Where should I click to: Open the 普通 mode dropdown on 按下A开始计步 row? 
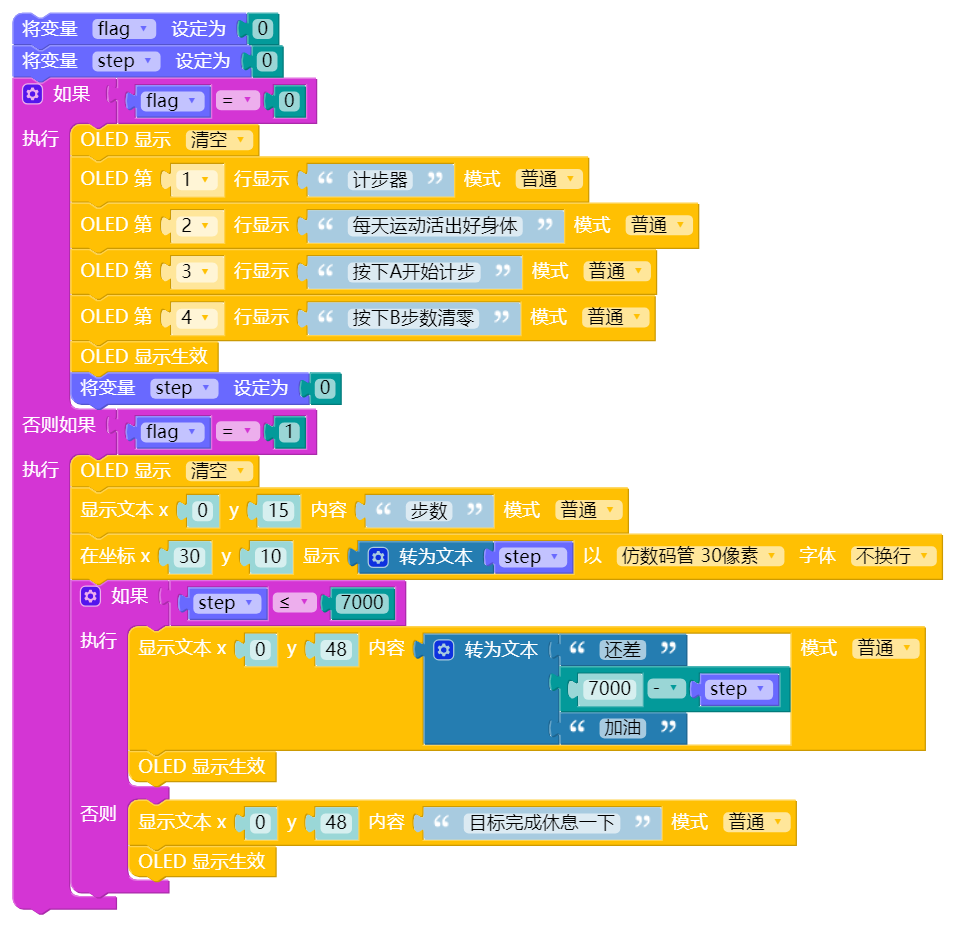[616, 271]
